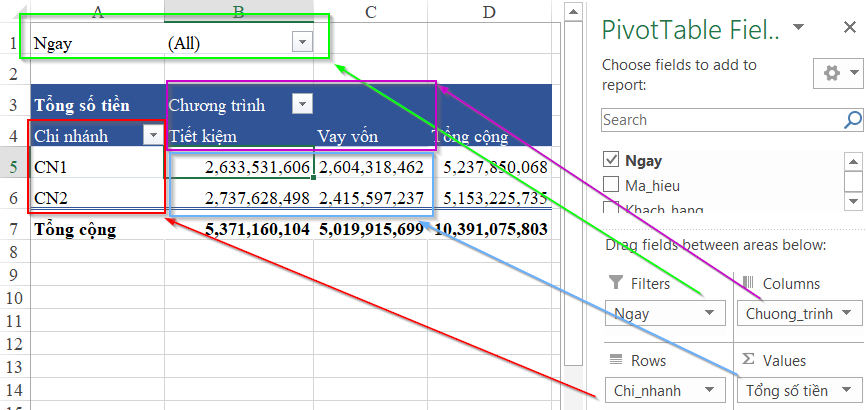The height and width of the screenshot is (410, 866).
Task: Check the Ma_hieu field checkbox
Action: click(611, 183)
